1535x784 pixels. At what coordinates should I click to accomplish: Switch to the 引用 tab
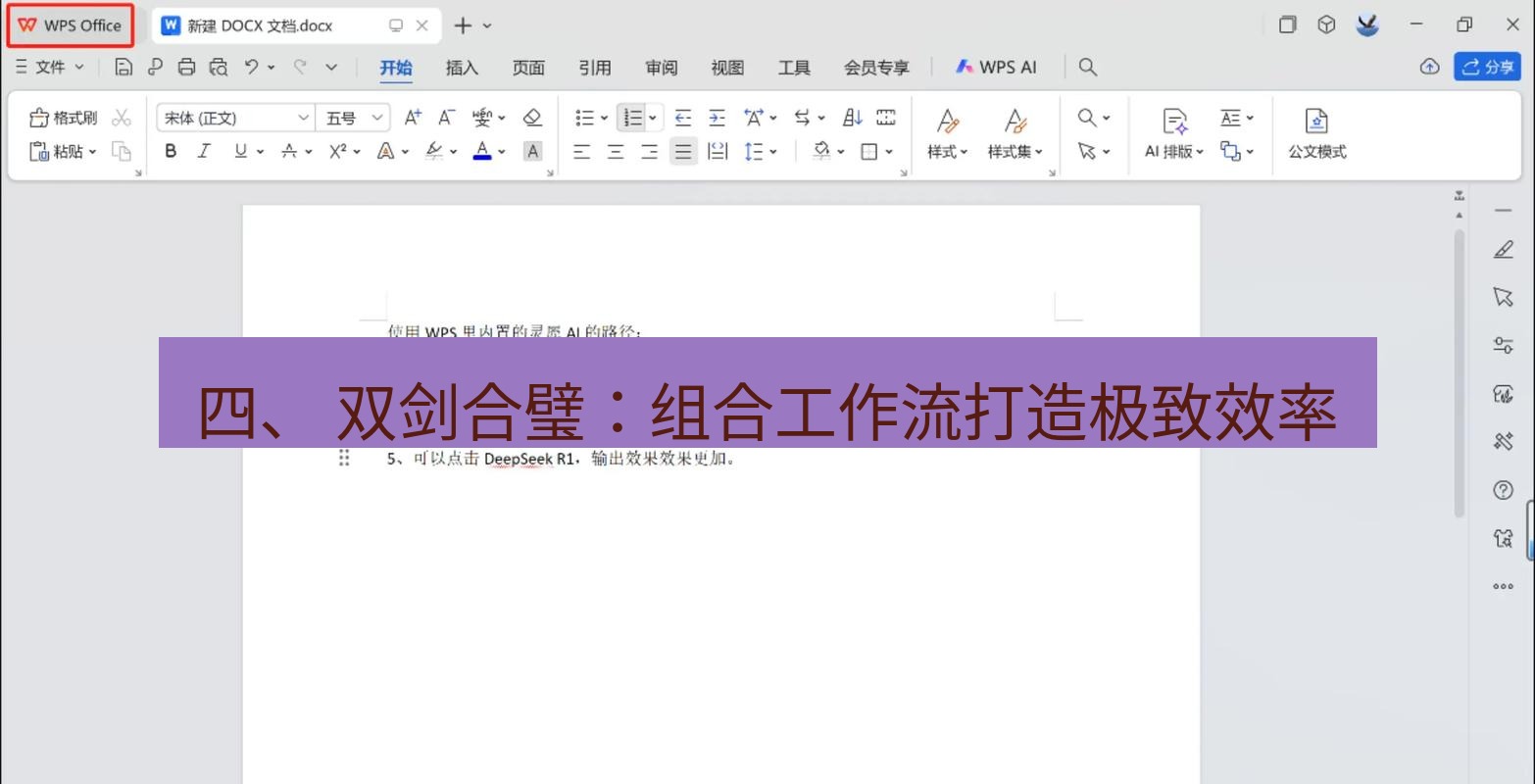[595, 67]
